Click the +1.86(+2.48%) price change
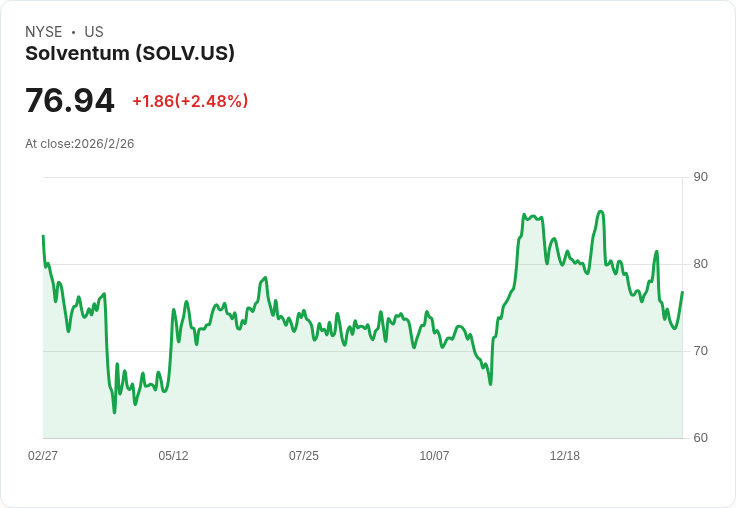This screenshot has height=508, width=736. click(x=190, y=101)
